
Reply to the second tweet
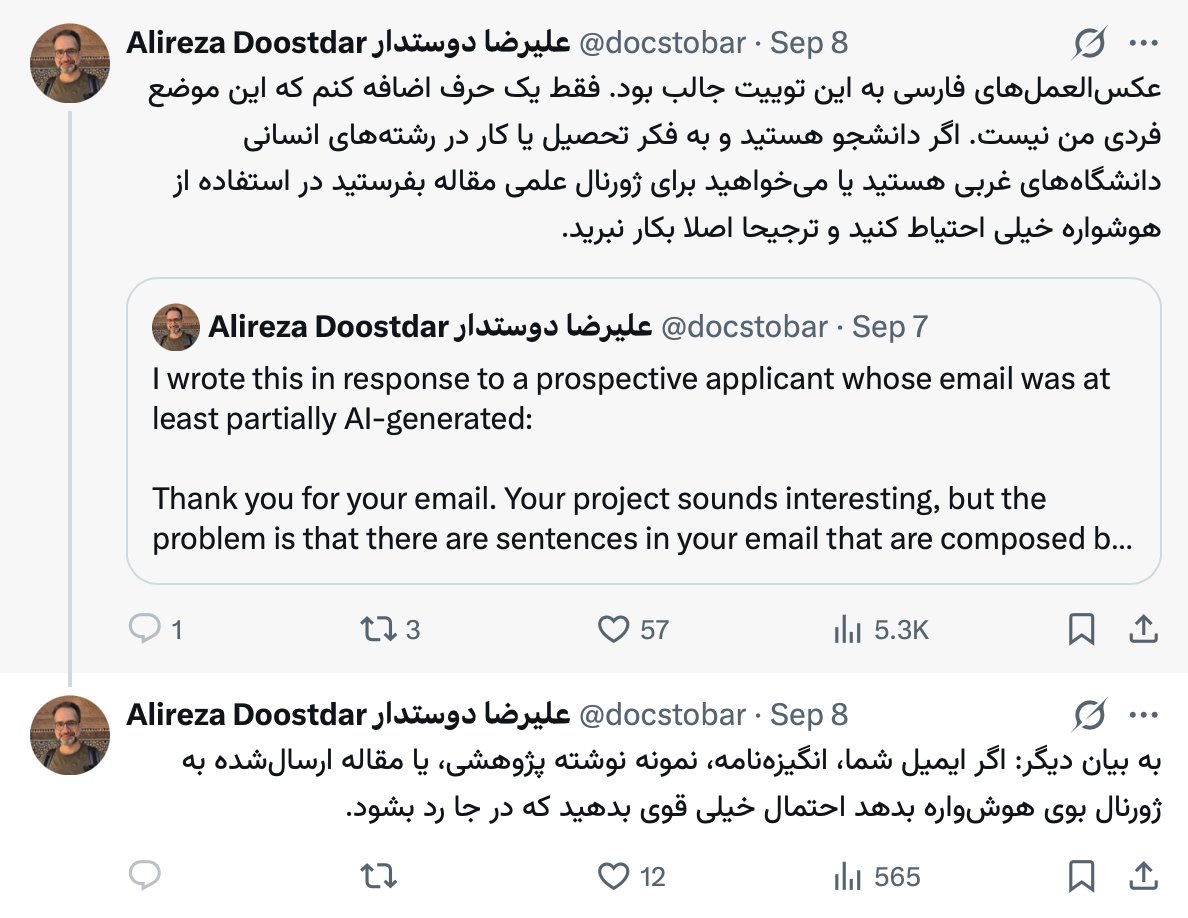pos(145,876)
